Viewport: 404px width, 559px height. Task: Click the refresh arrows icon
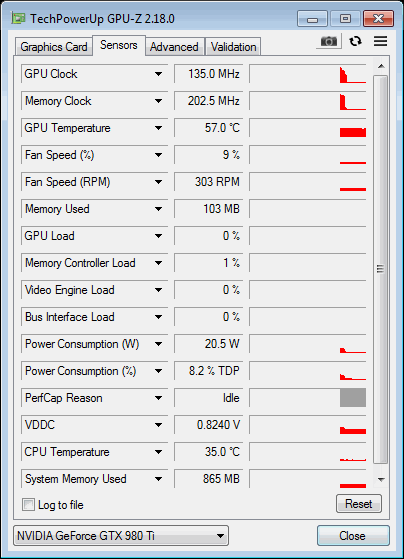(x=355, y=41)
